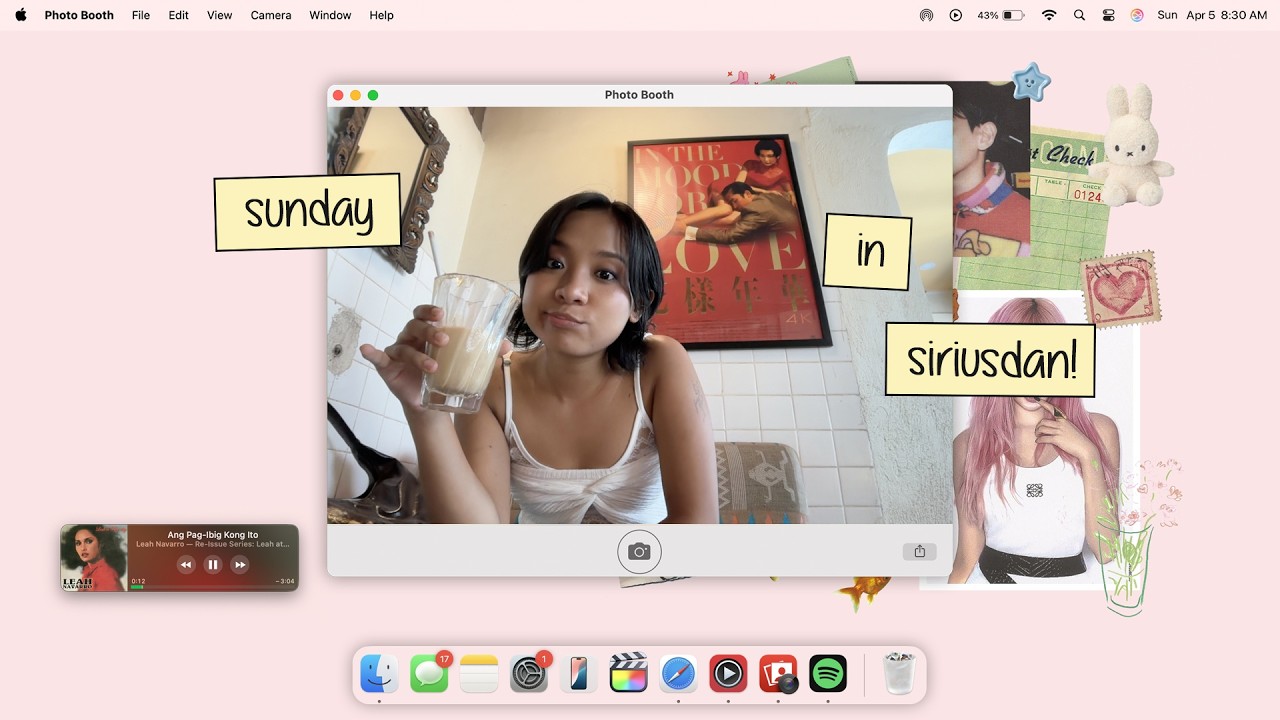Image resolution: width=1280 pixels, height=720 pixels.
Task: Pause the currently playing song
Action: click(x=212, y=565)
